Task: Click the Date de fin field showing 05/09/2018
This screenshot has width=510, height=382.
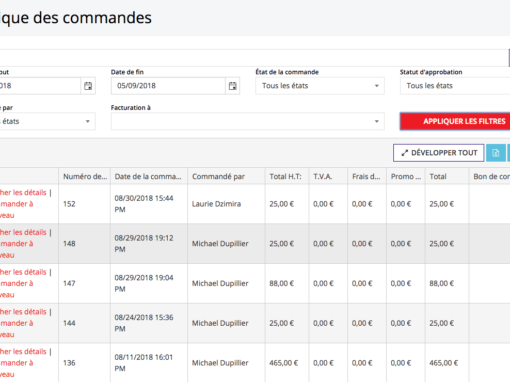Action: [168, 86]
